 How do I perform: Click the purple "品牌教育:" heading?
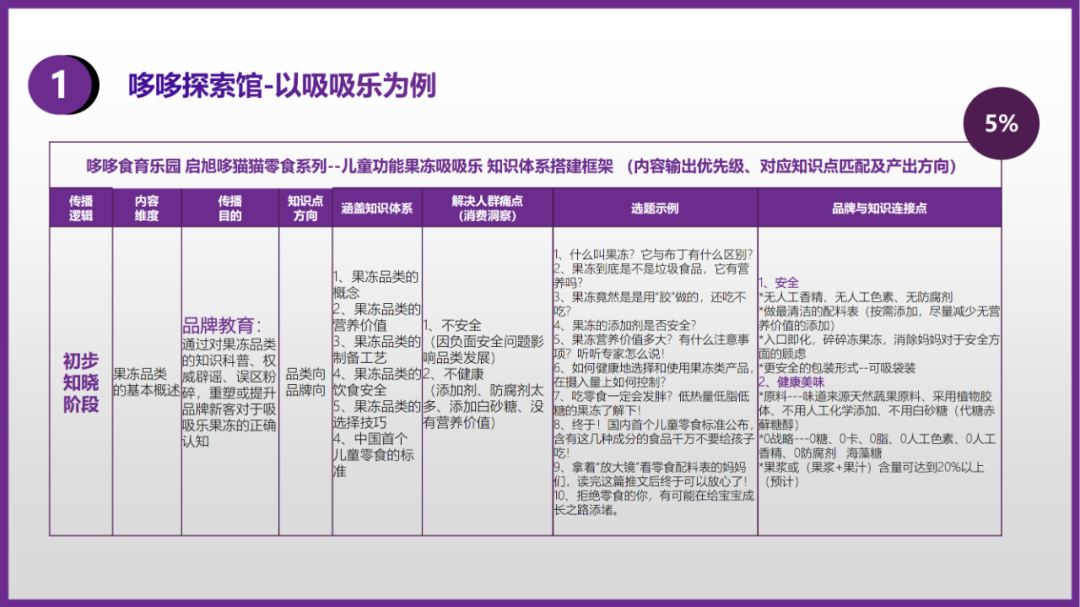pyautogui.click(x=222, y=325)
